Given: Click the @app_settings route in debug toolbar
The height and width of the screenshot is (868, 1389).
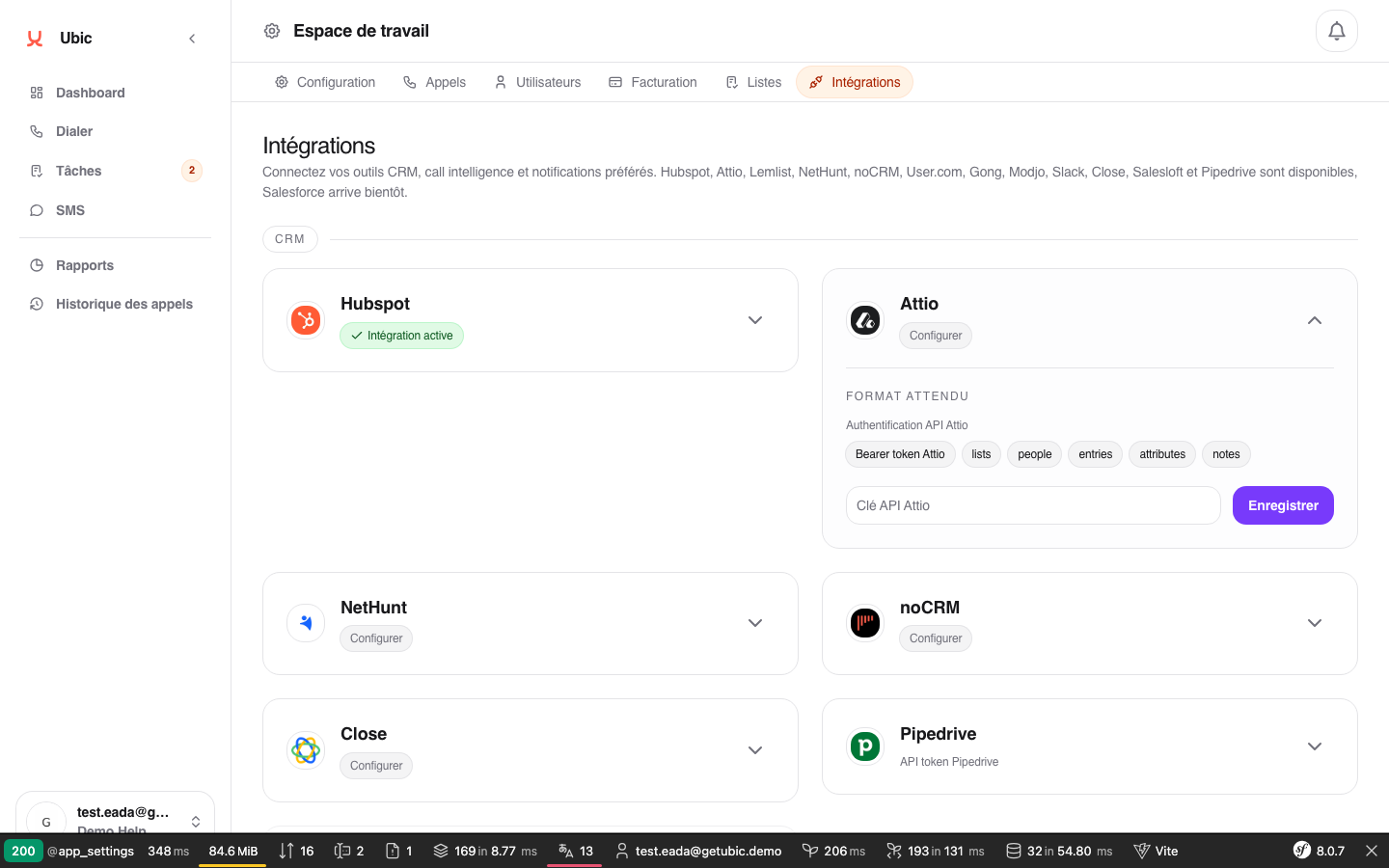Looking at the screenshot, I should click(x=91, y=851).
